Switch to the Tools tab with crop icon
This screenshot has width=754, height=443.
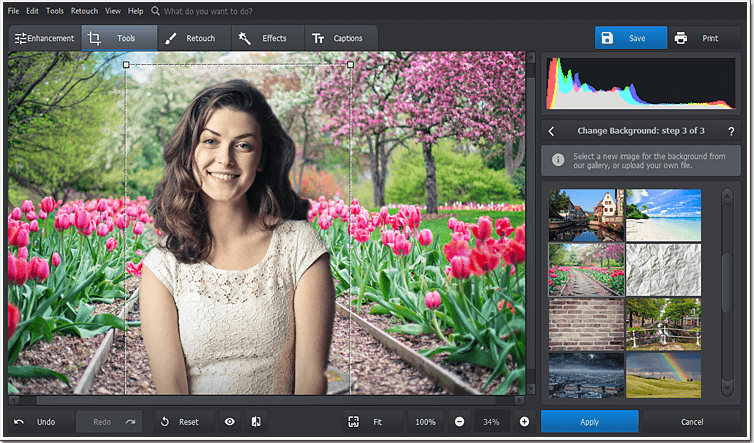pyautogui.click(x=119, y=38)
